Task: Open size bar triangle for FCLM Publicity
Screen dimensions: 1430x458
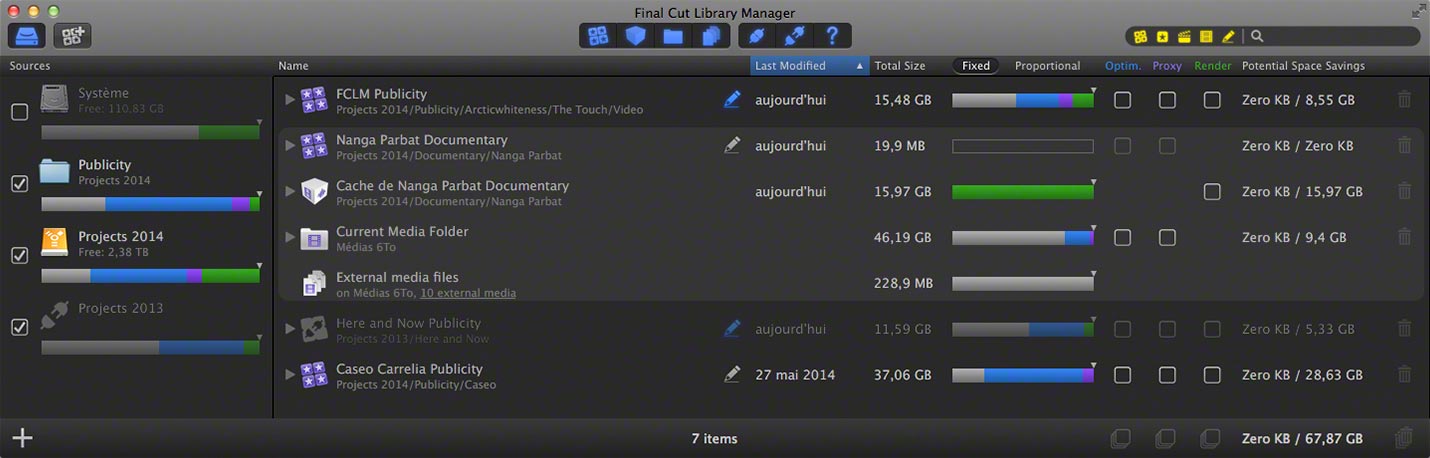Action: point(1094,90)
